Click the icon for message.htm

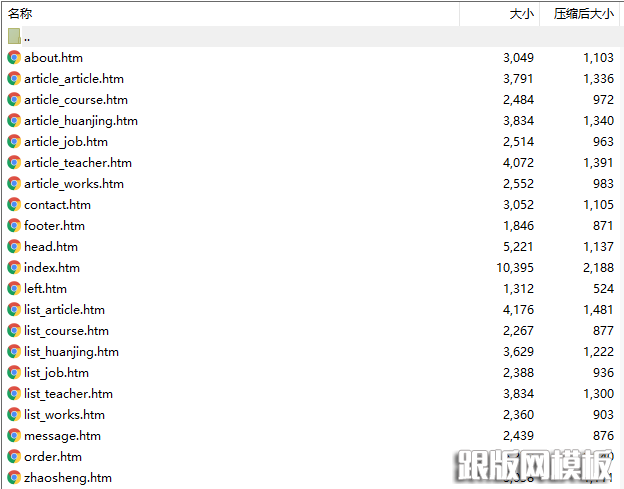coord(14,436)
